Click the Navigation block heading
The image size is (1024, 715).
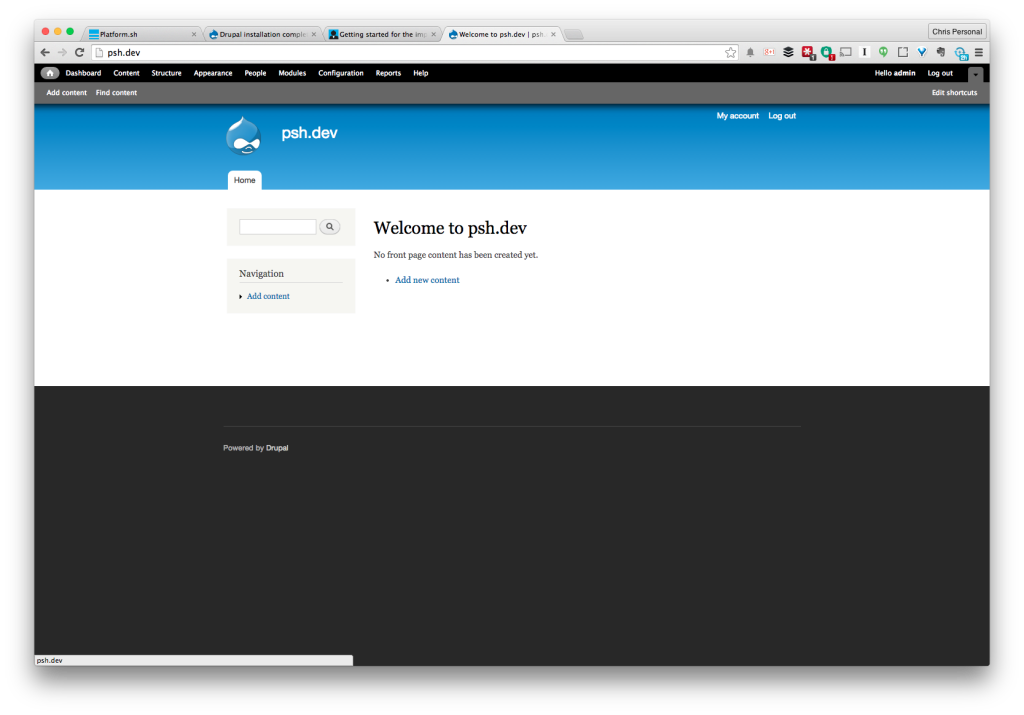(x=261, y=274)
